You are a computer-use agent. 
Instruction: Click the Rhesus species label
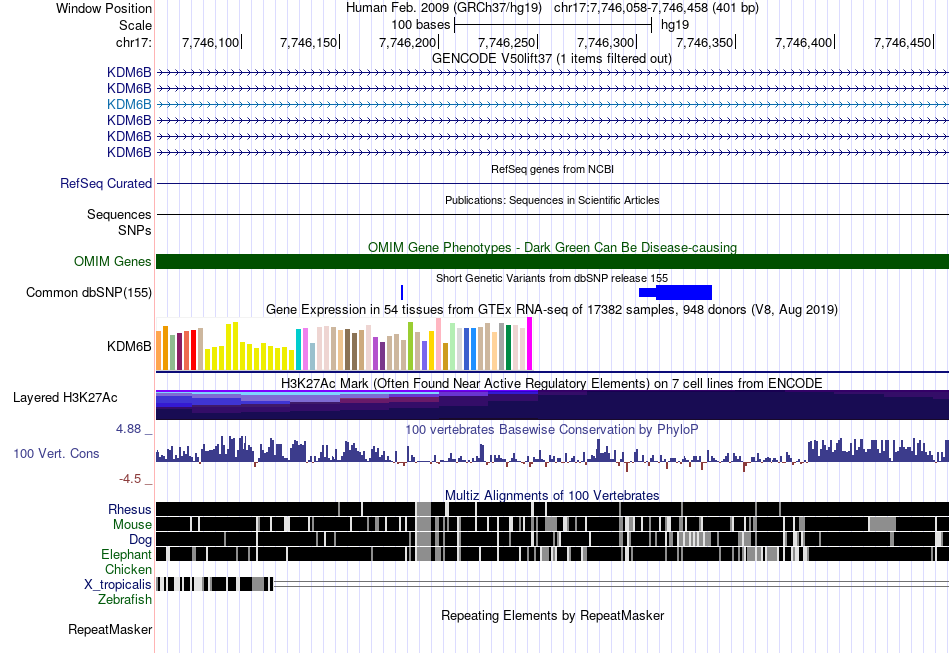130,509
